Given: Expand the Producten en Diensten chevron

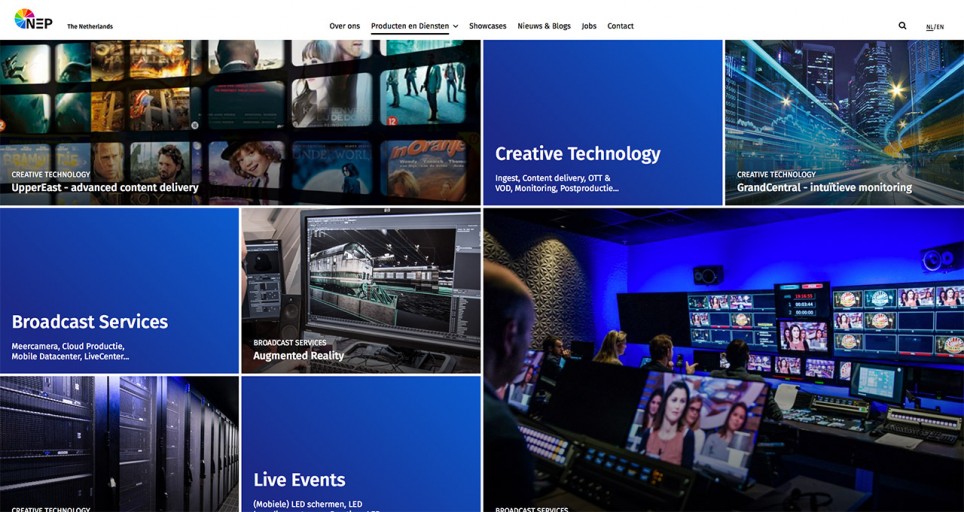Looking at the screenshot, I should [456, 26].
